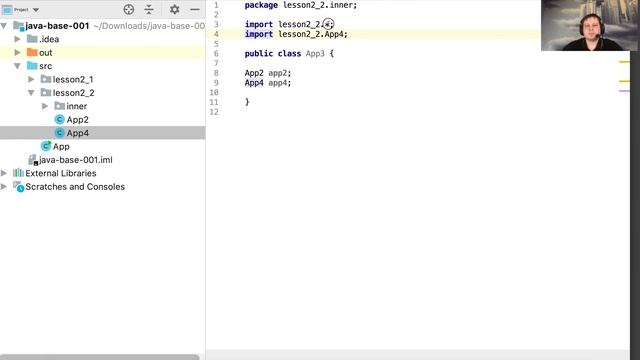Screen dimensions: 640x360
Task: Click the out folder icon
Action: pyautogui.click(x=32, y=52)
